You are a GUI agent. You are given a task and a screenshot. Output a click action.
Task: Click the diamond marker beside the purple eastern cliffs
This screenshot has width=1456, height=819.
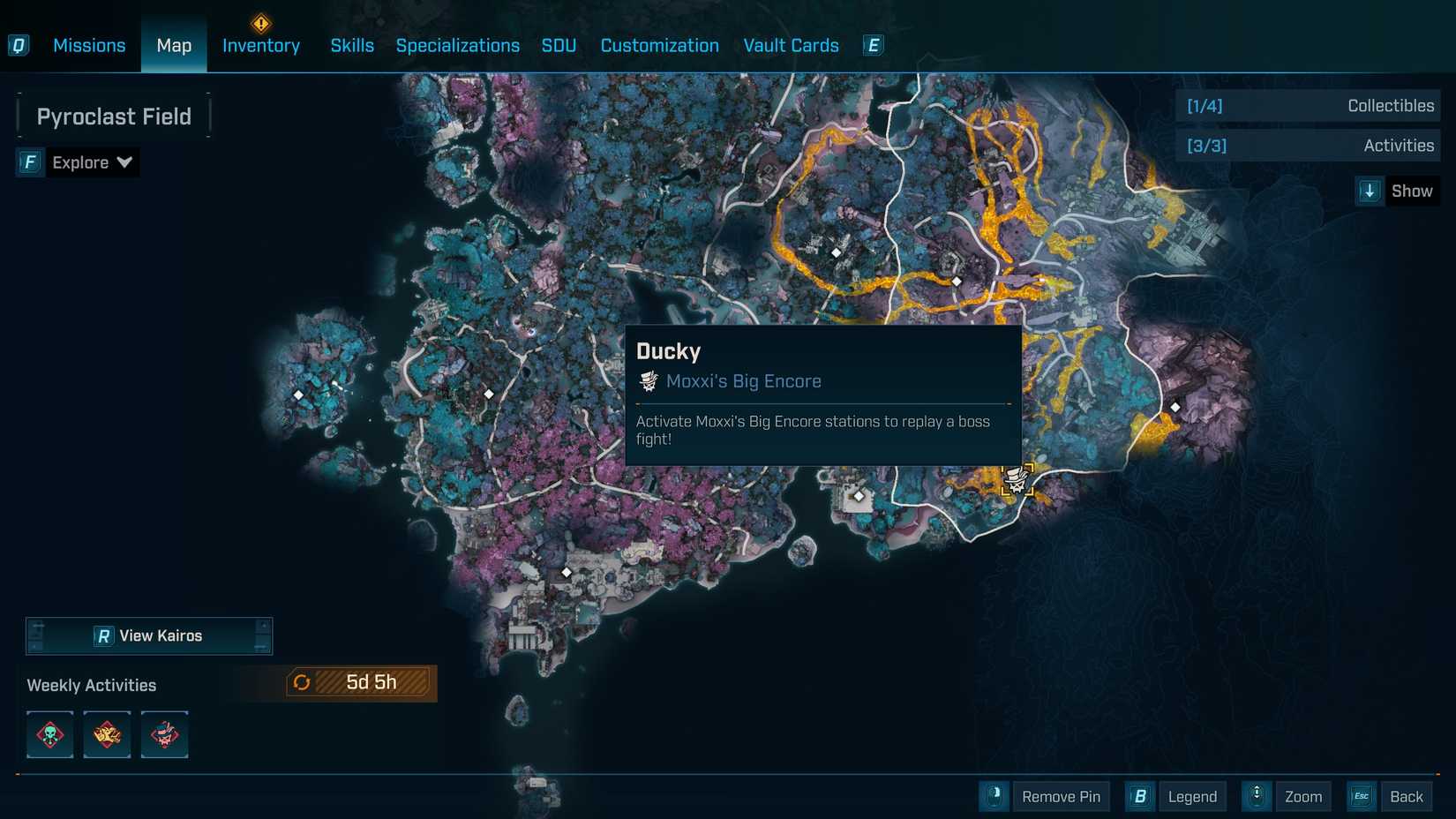(1175, 407)
